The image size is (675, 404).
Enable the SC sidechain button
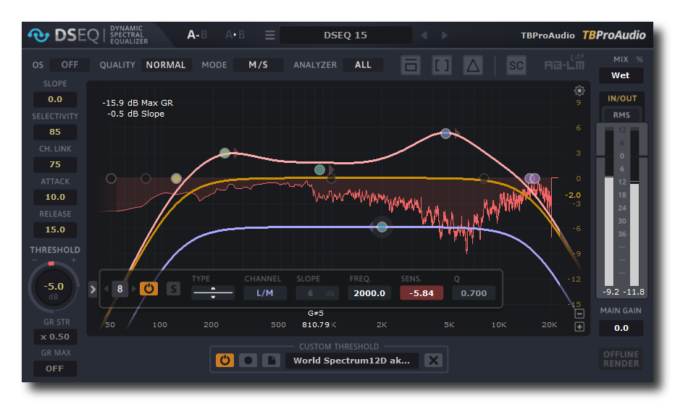coord(516,65)
